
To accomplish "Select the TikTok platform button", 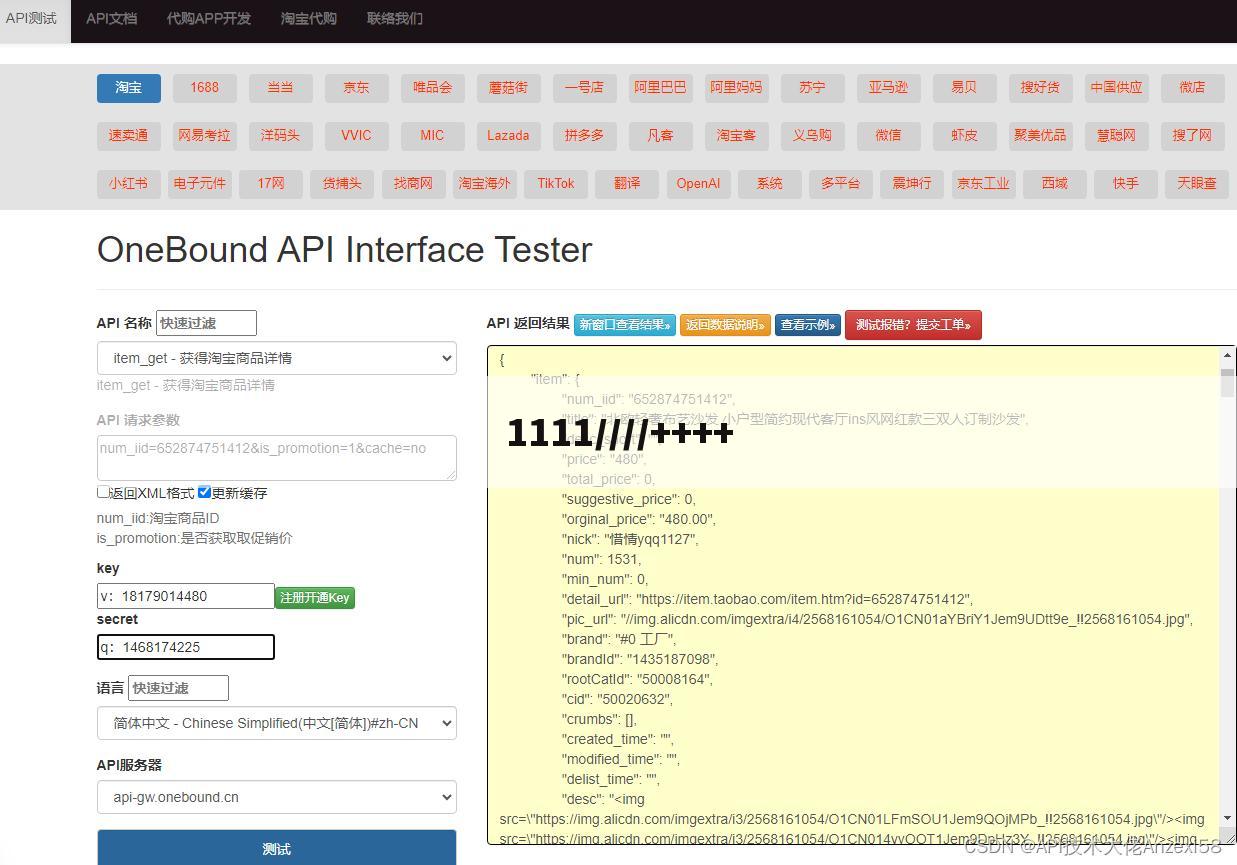I will coord(556,183).
